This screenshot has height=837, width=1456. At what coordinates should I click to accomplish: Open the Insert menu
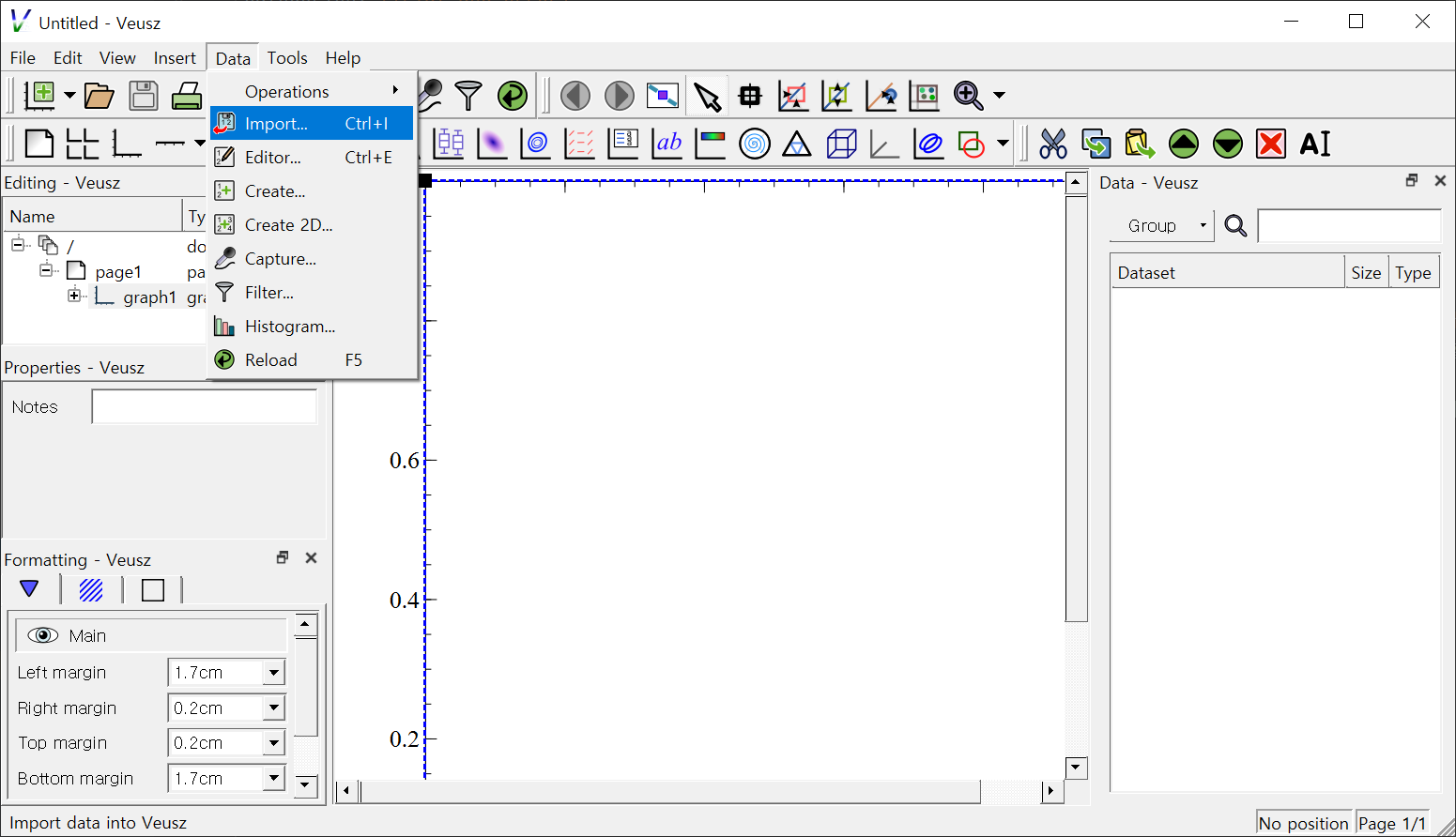click(175, 58)
